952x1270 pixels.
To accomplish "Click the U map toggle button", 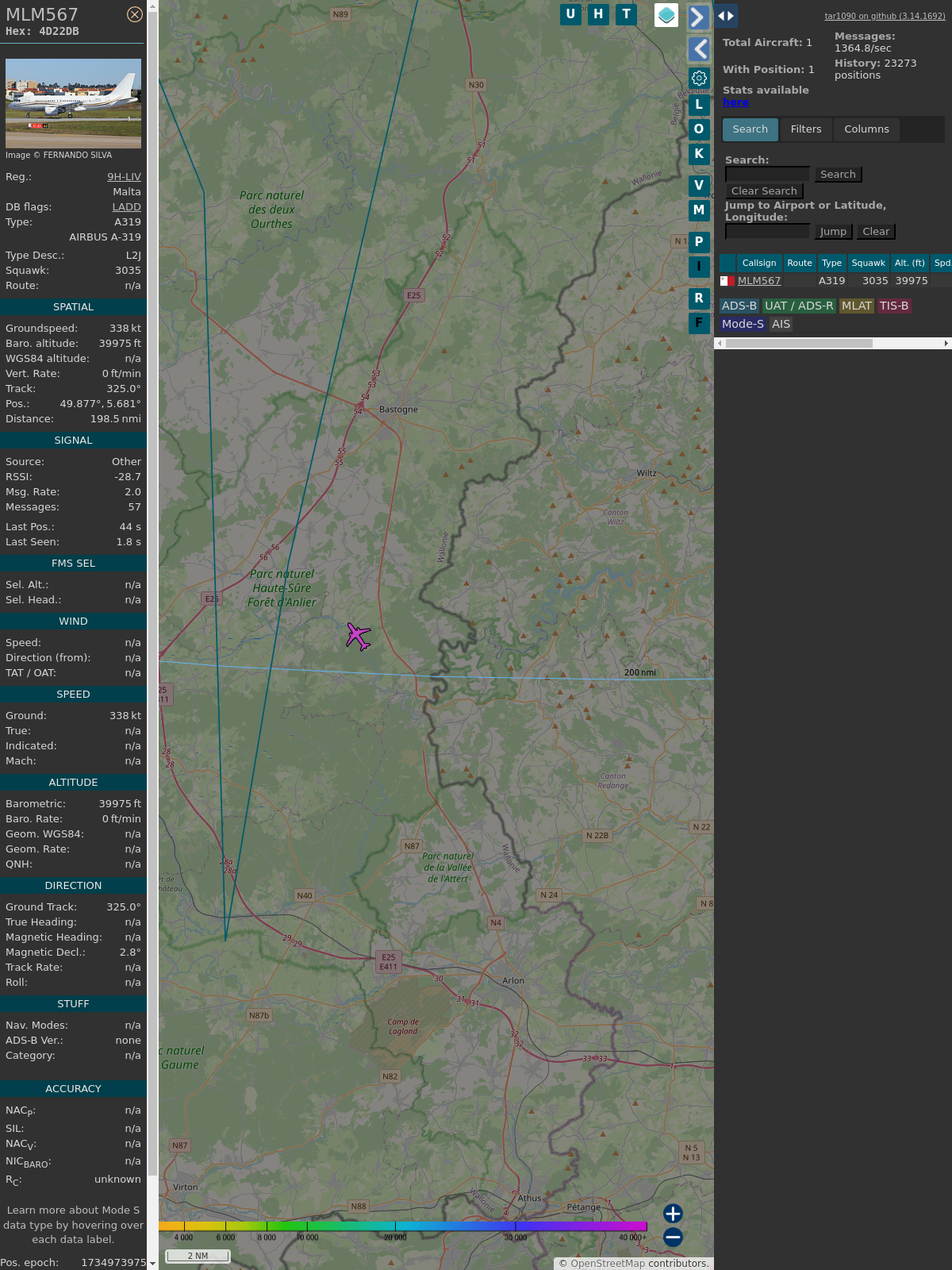I will coord(570,14).
